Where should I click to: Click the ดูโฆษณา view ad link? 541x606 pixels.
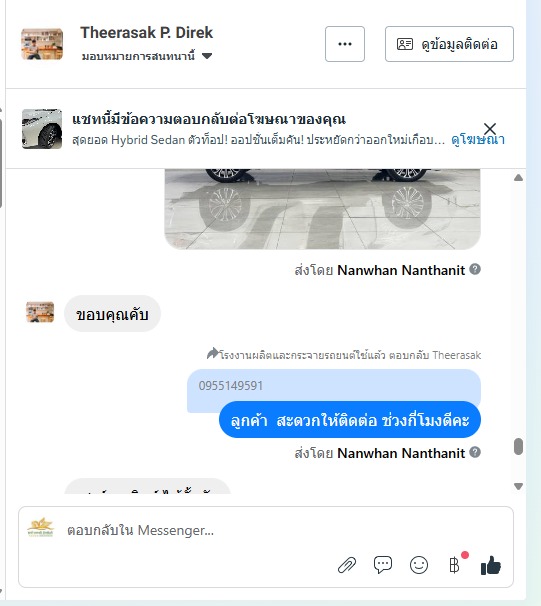tap(478, 140)
